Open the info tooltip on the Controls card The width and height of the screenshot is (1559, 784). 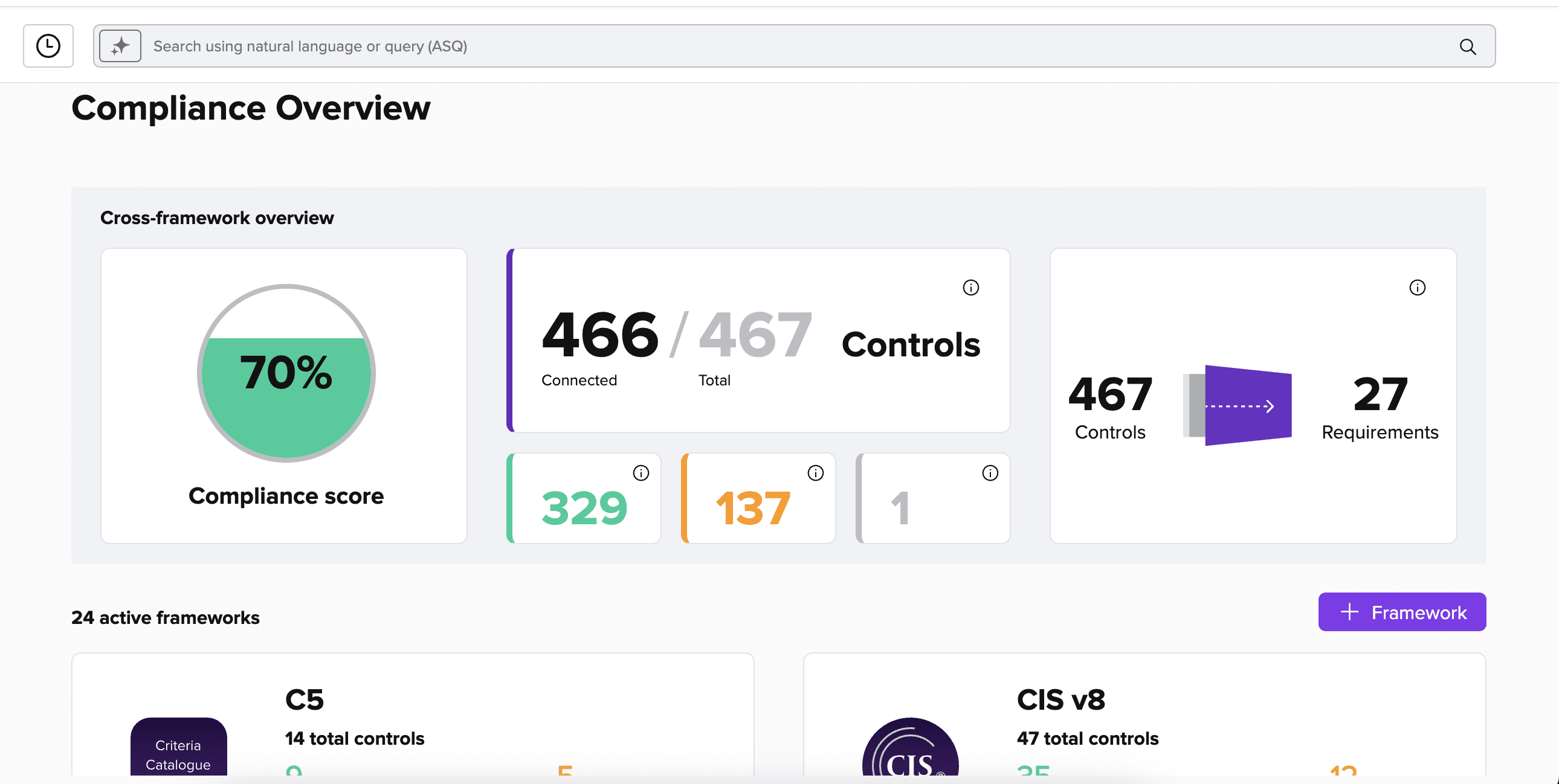[x=971, y=288]
